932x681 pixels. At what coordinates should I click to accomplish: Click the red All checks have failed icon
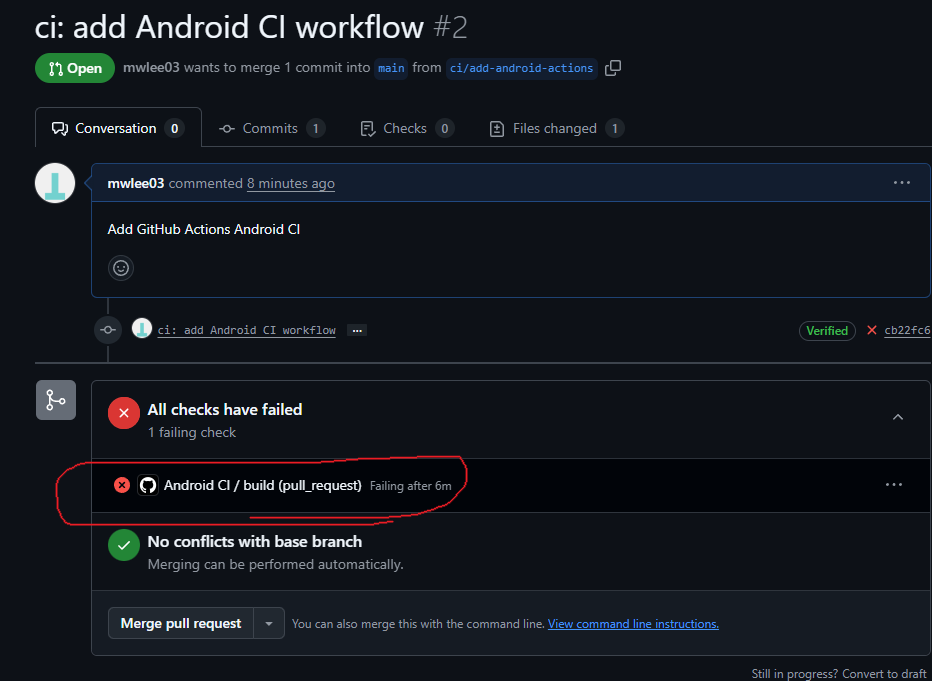[124, 413]
